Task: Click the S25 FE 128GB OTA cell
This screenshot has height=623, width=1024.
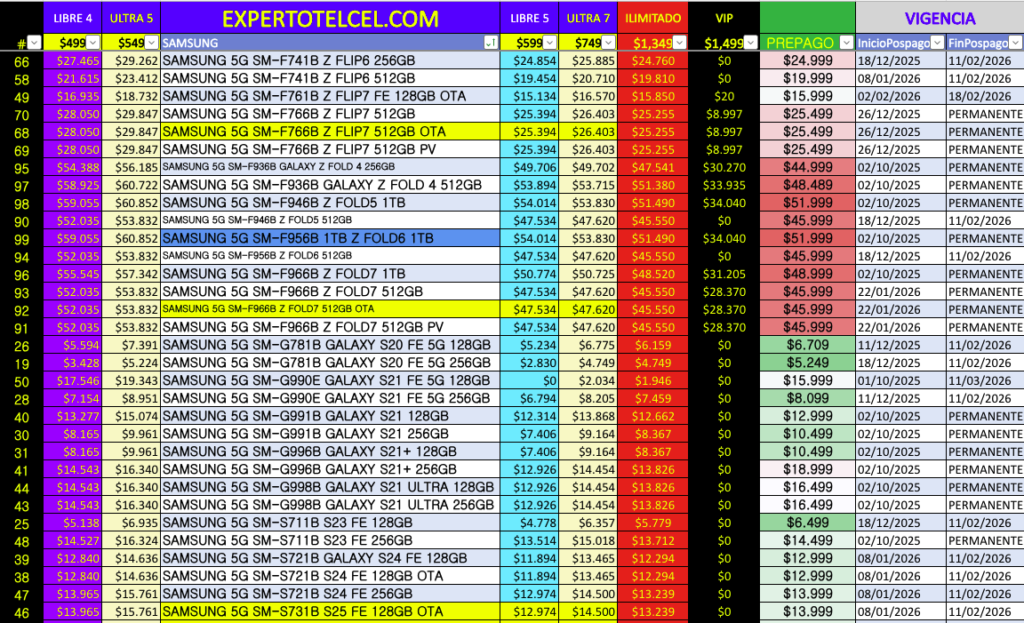Action: coord(330,611)
